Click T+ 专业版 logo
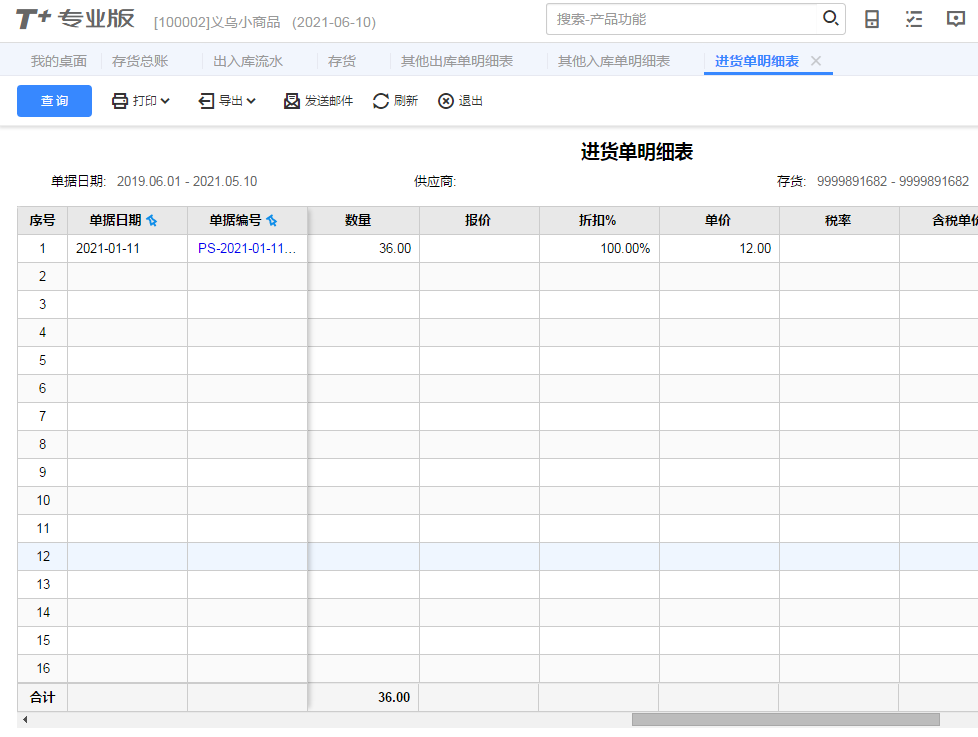Viewport: 978px width, 737px height. pyautogui.click(x=75, y=19)
